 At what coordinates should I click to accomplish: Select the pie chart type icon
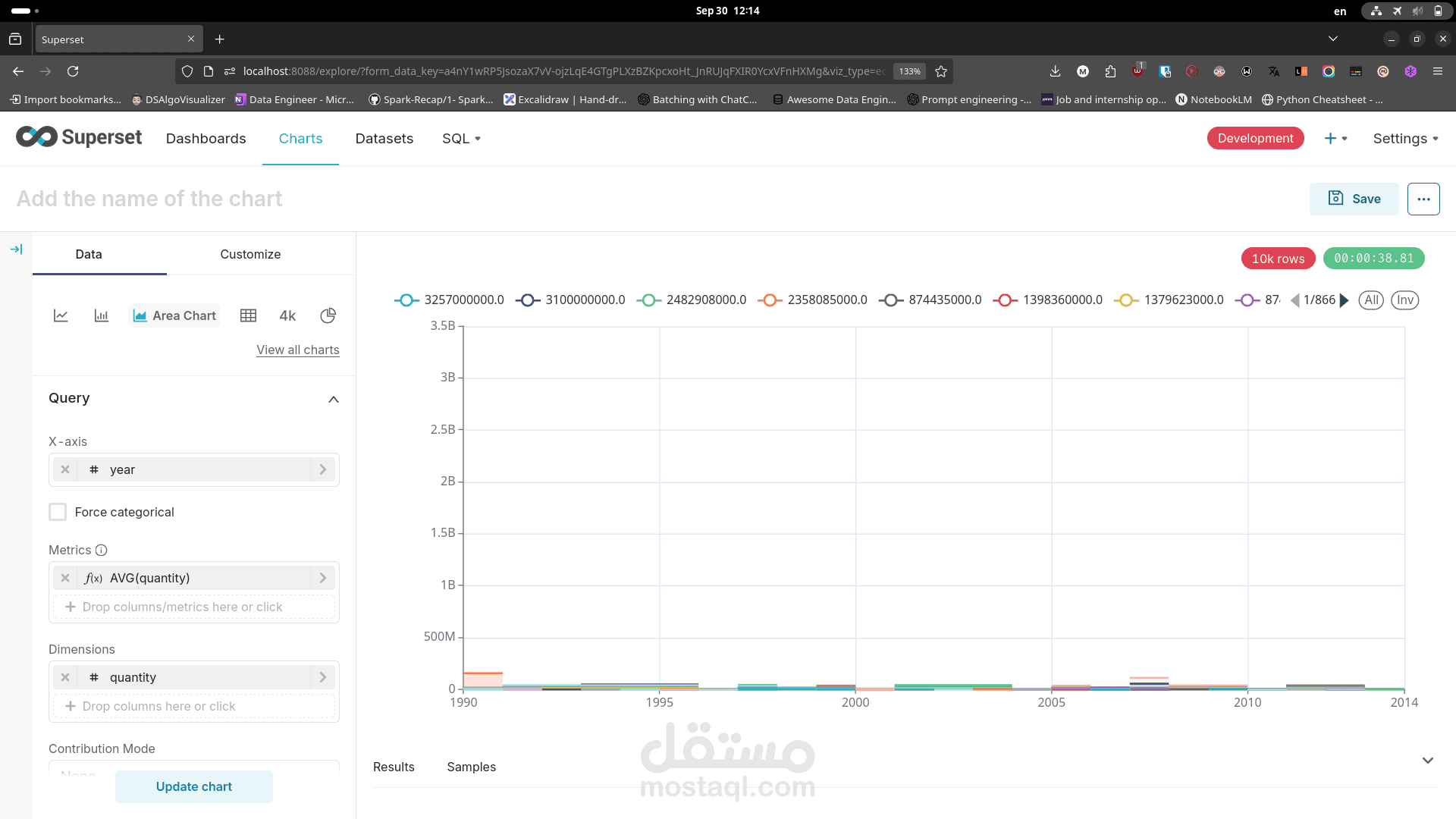click(328, 315)
